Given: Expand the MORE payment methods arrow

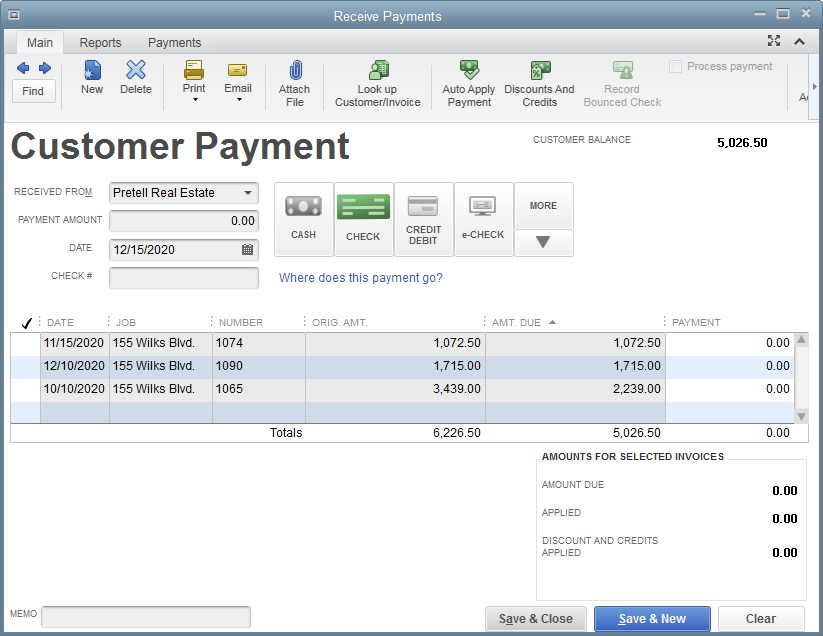Looking at the screenshot, I should (543, 242).
